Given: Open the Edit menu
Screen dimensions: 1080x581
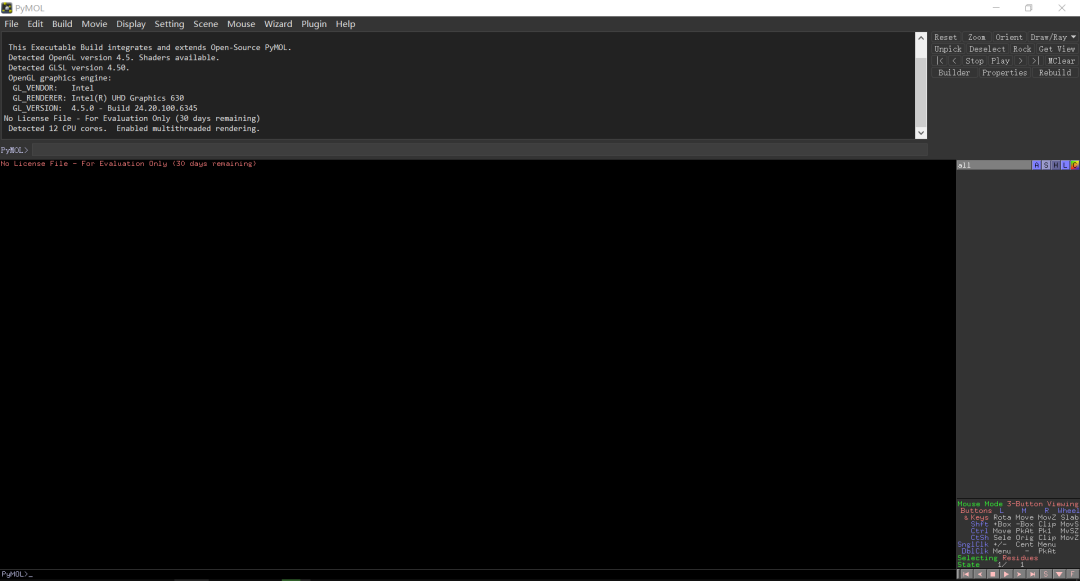Looking at the screenshot, I should (x=35, y=23).
